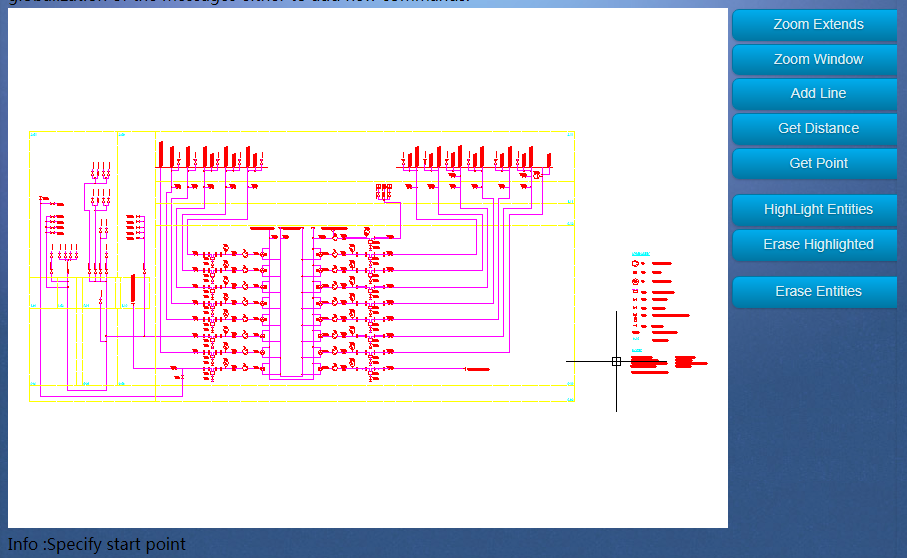907x558 pixels.
Task: Click the 'Info :Specify start point' status text
Action: 97,545
